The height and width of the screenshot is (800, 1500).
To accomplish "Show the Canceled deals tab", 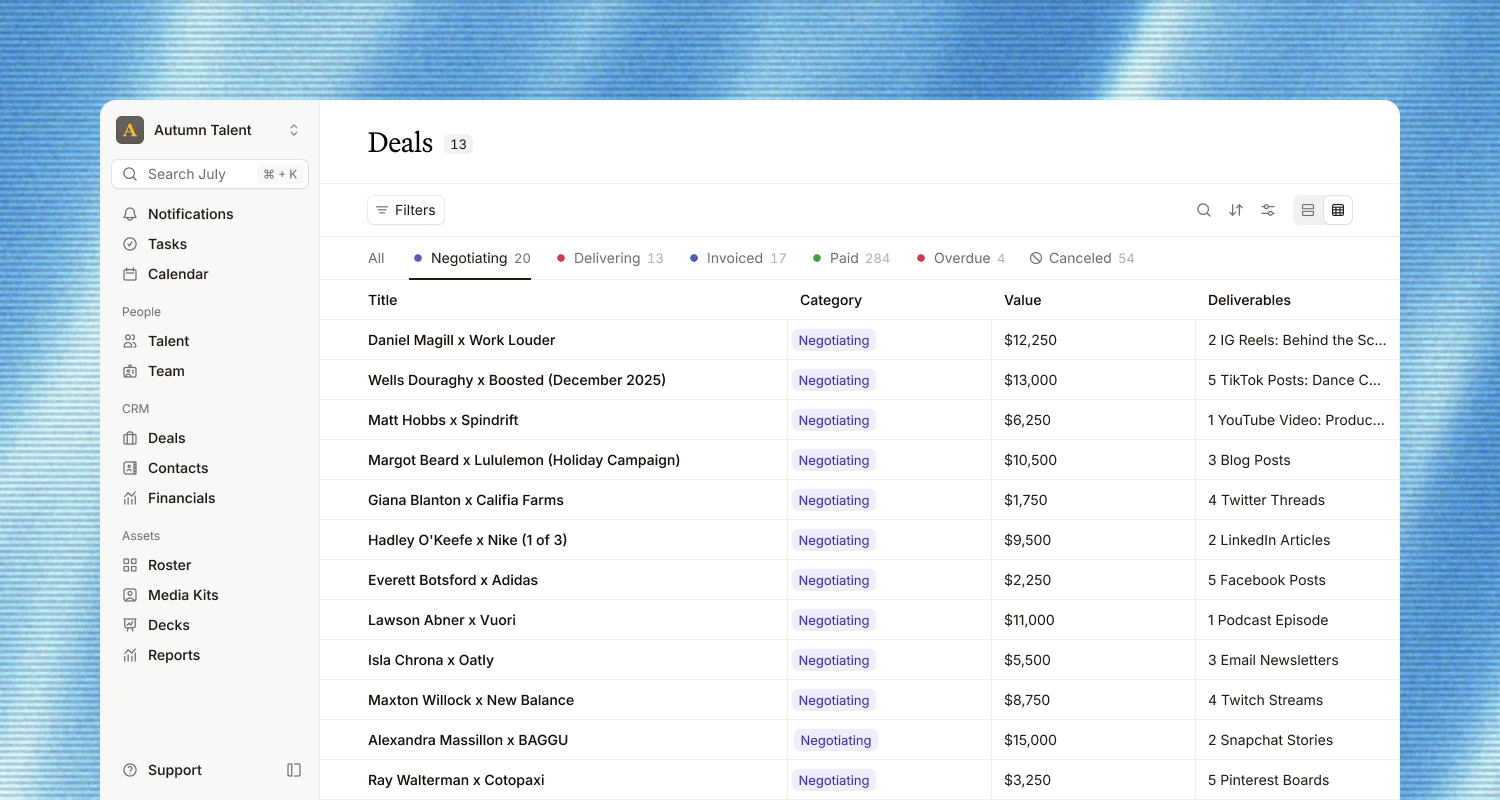I will tap(1082, 258).
